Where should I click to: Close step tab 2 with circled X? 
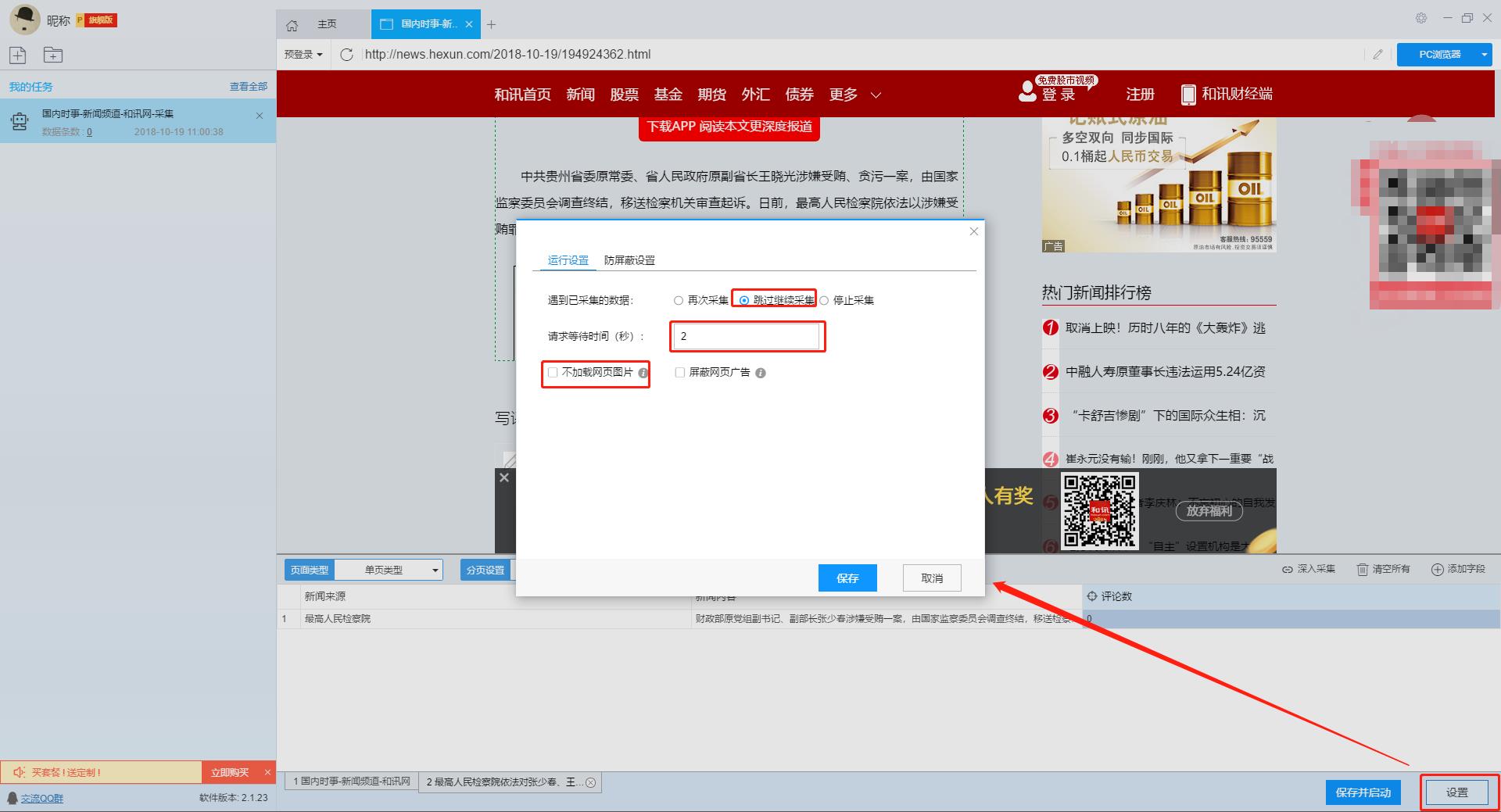tap(591, 782)
